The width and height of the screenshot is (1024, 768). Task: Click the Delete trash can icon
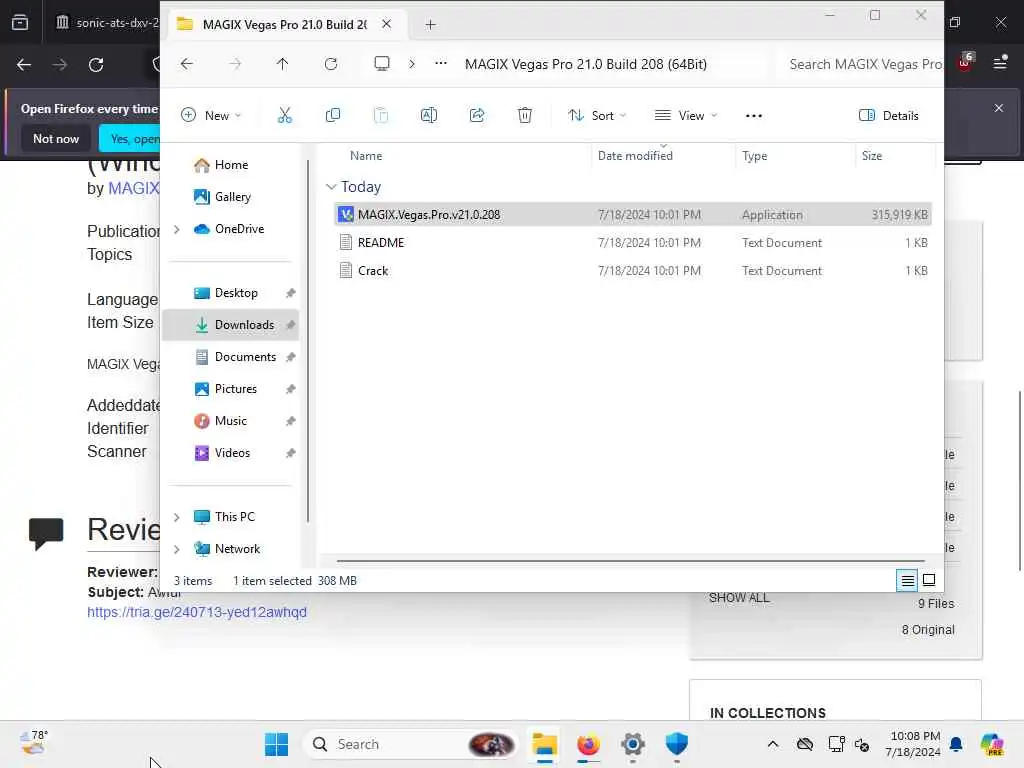tap(525, 116)
